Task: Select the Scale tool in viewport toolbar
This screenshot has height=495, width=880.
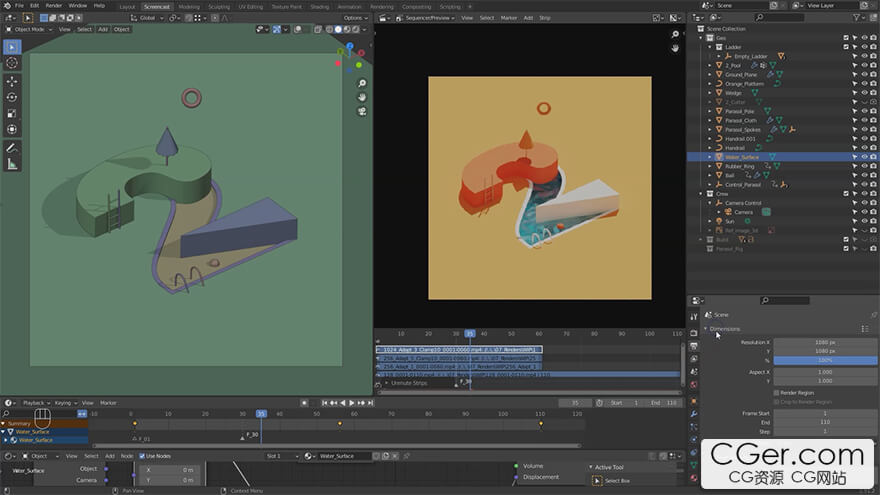Action: [12, 113]
